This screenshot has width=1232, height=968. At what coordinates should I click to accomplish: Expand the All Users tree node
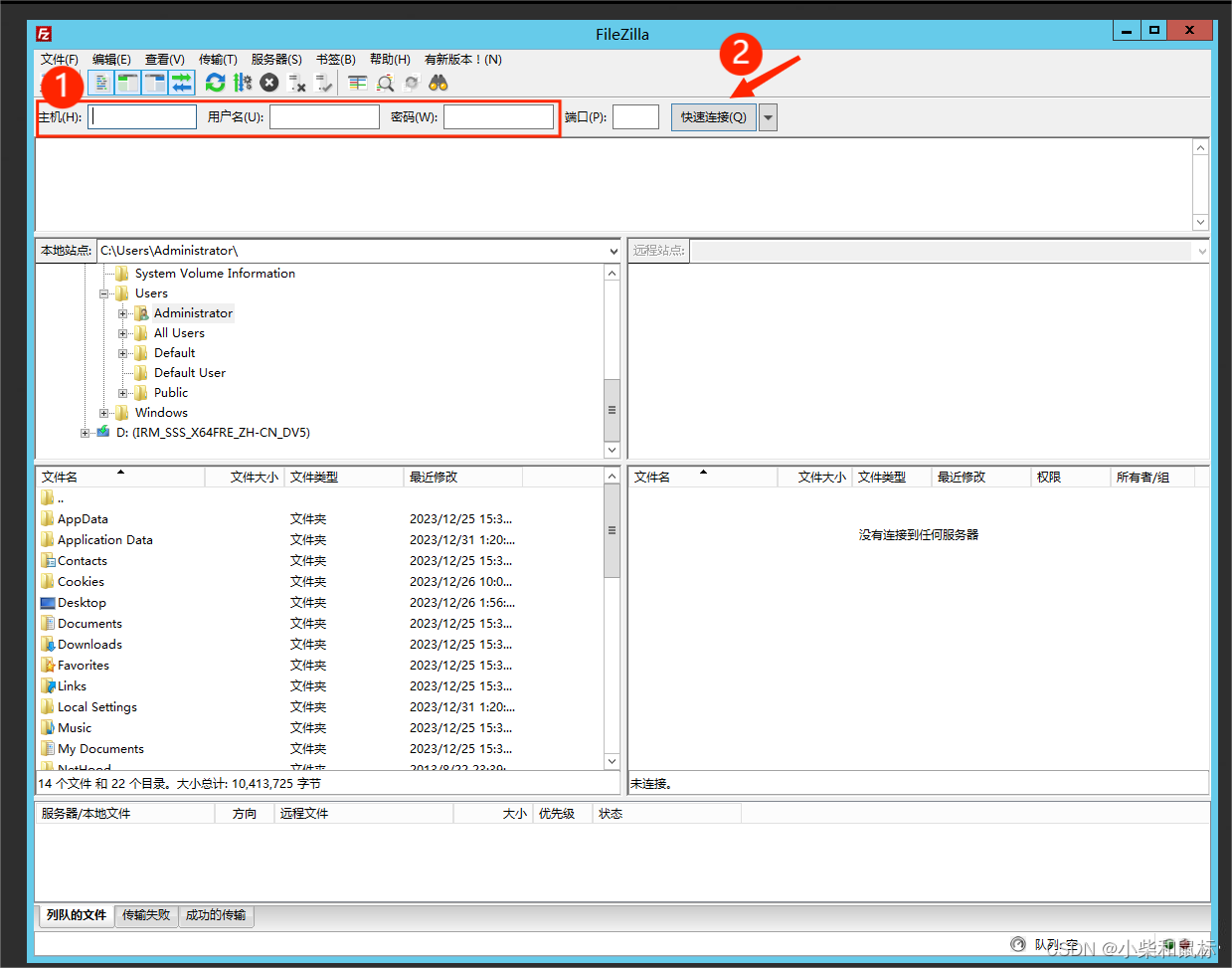[123, 333]
